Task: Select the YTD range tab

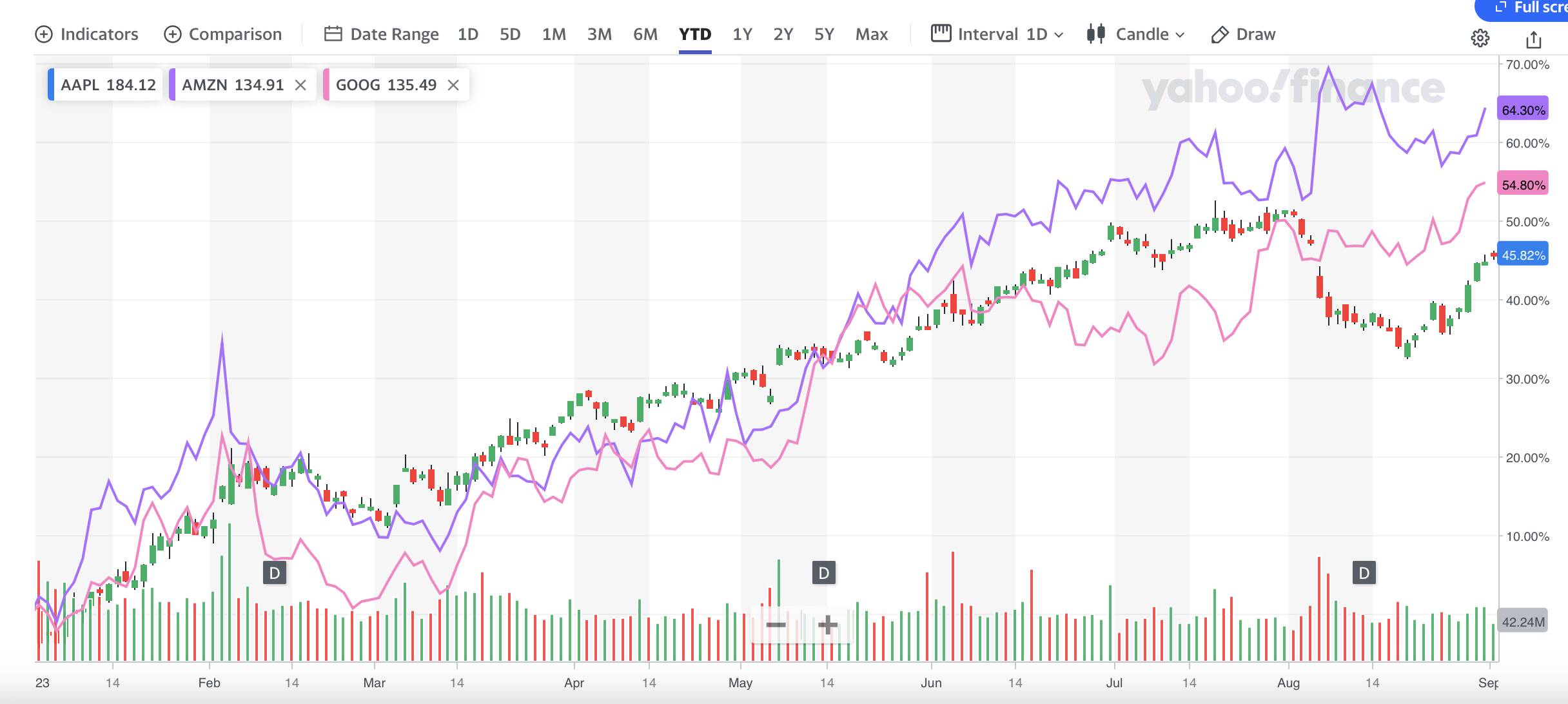Action: [695, 34]
